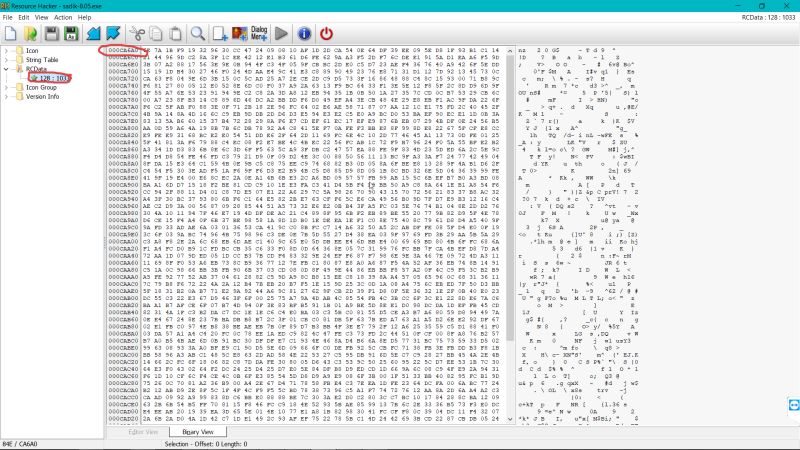Viewport: 800px width, 450px height.
Task: Open Find with the magnifier icon
Action: (x=198, y=34)
